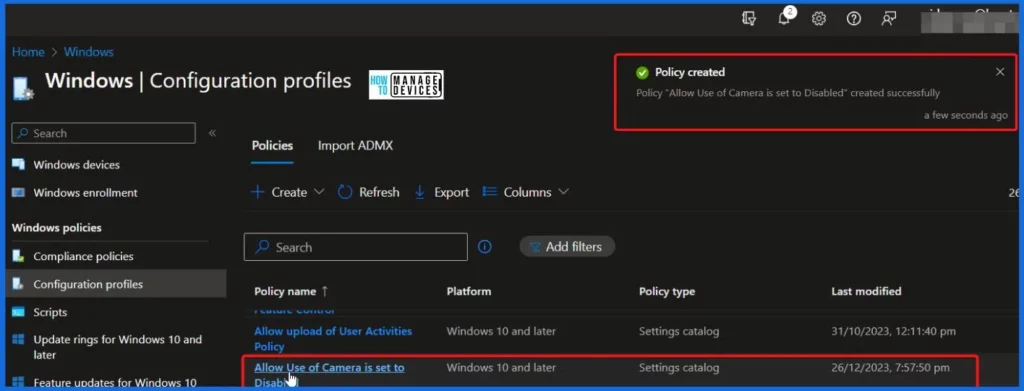
Task: Click the Configuration profiles page icon
Action: click(23, 88)
